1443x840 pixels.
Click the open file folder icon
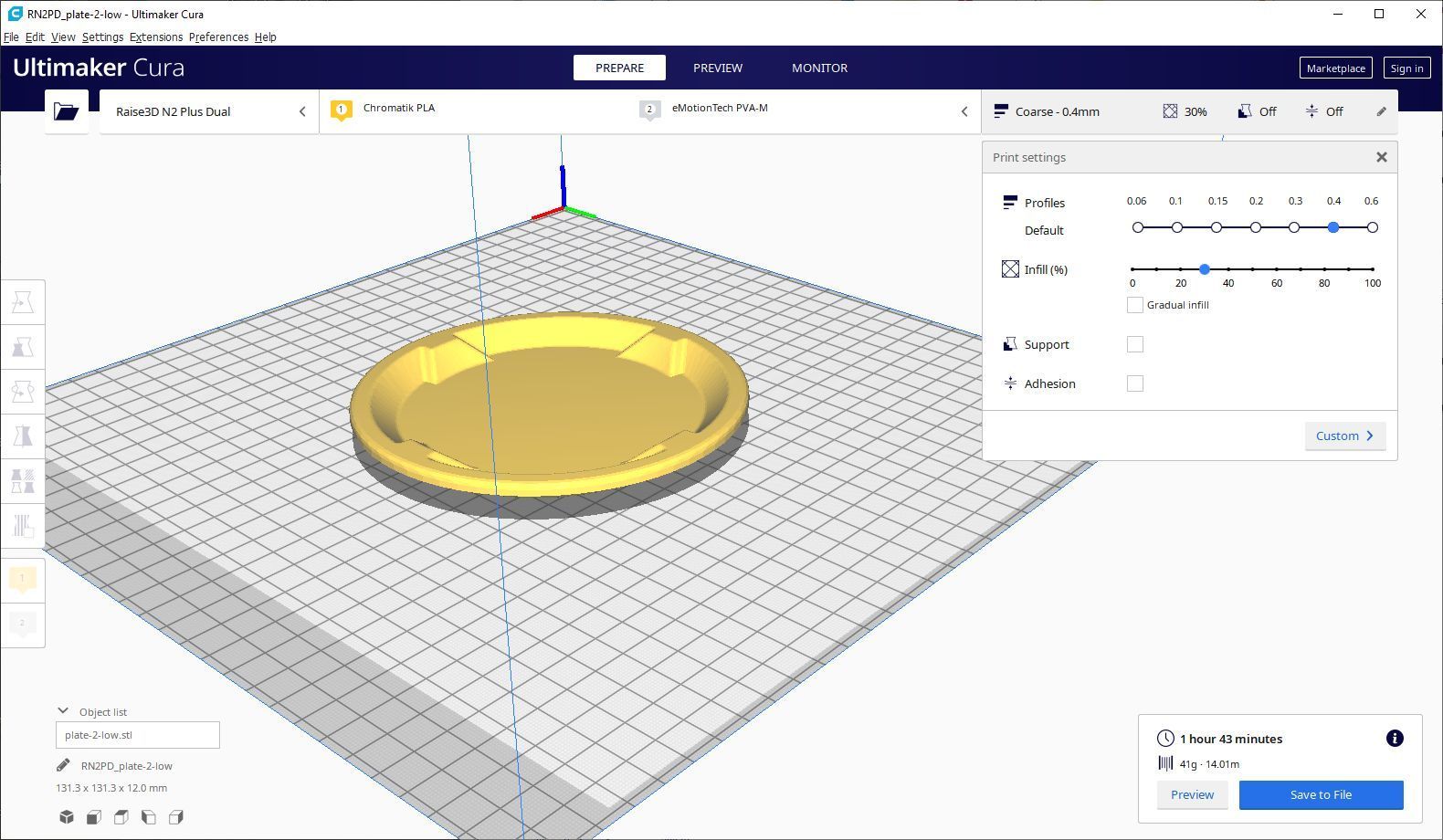[66, 111]
